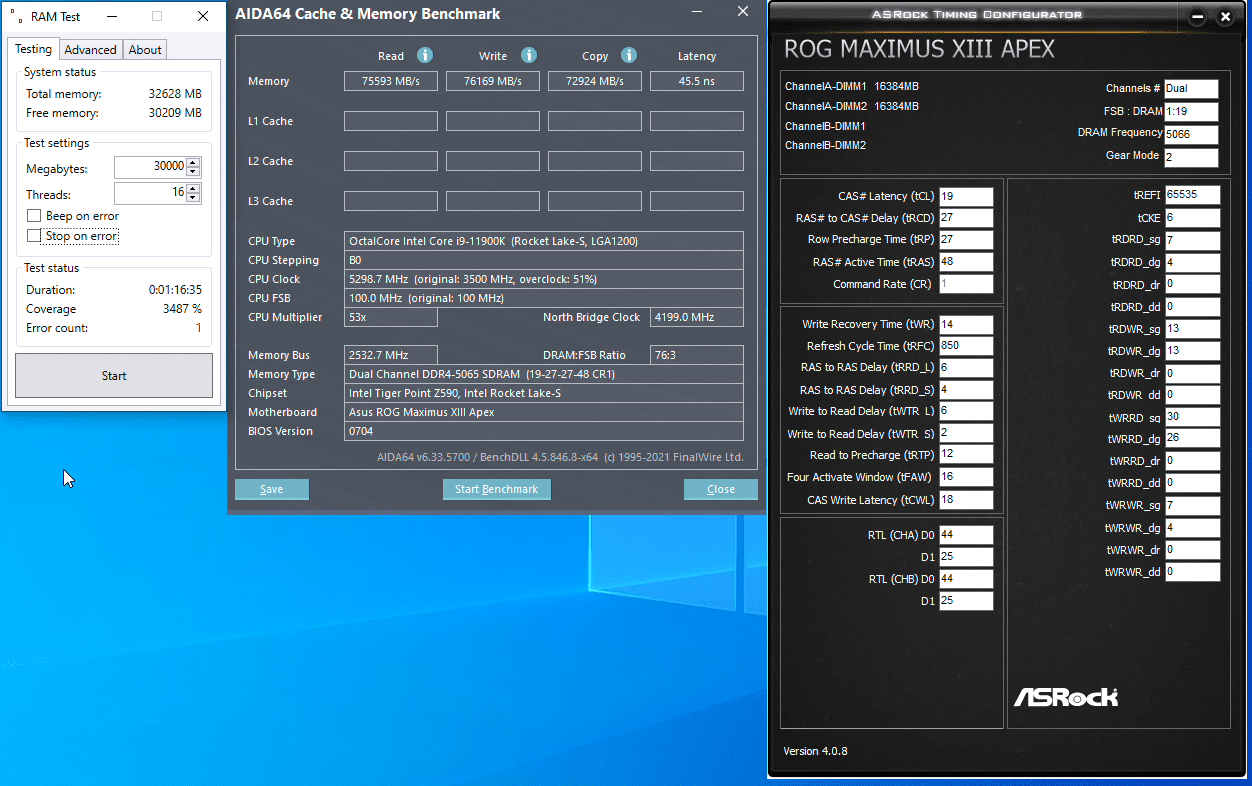This screenshot has height=786, width=1252.
Task: Save the AIDA64 benchmark results
Action: pyautogui.click(x=272, y=489)
